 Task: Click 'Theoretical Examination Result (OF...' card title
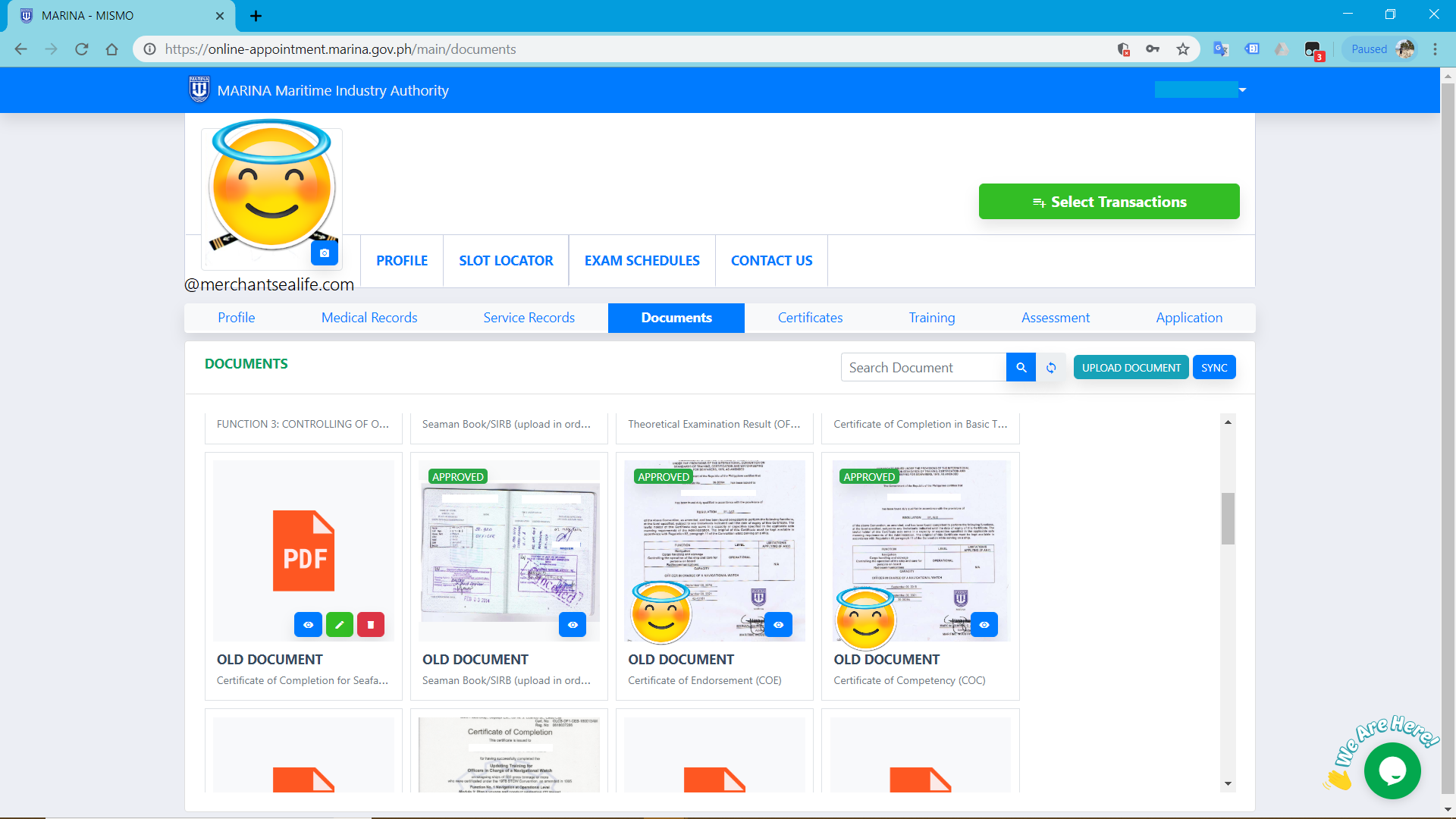(x=714, y=424)
